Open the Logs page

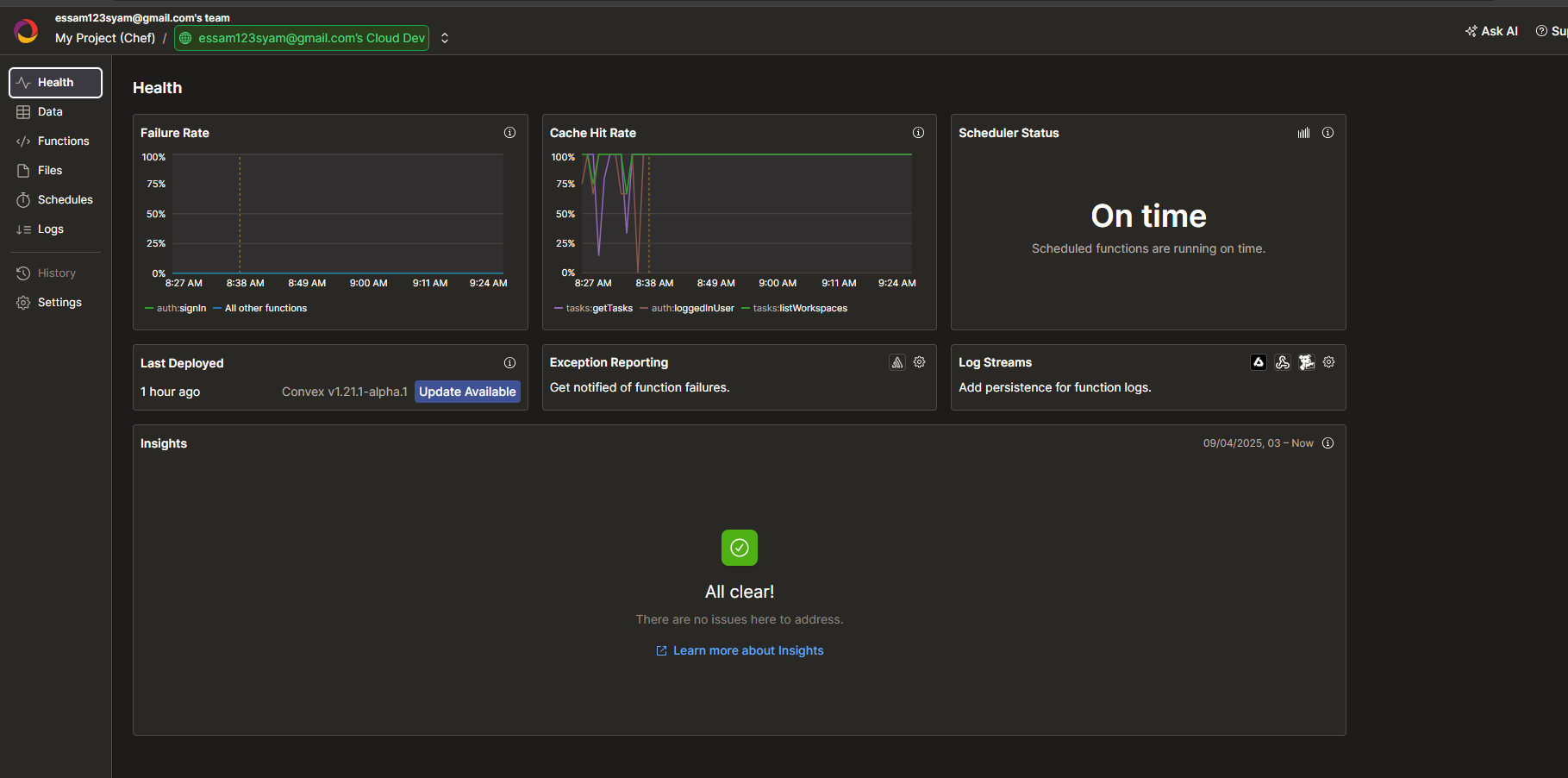click(x=50, y=229)
